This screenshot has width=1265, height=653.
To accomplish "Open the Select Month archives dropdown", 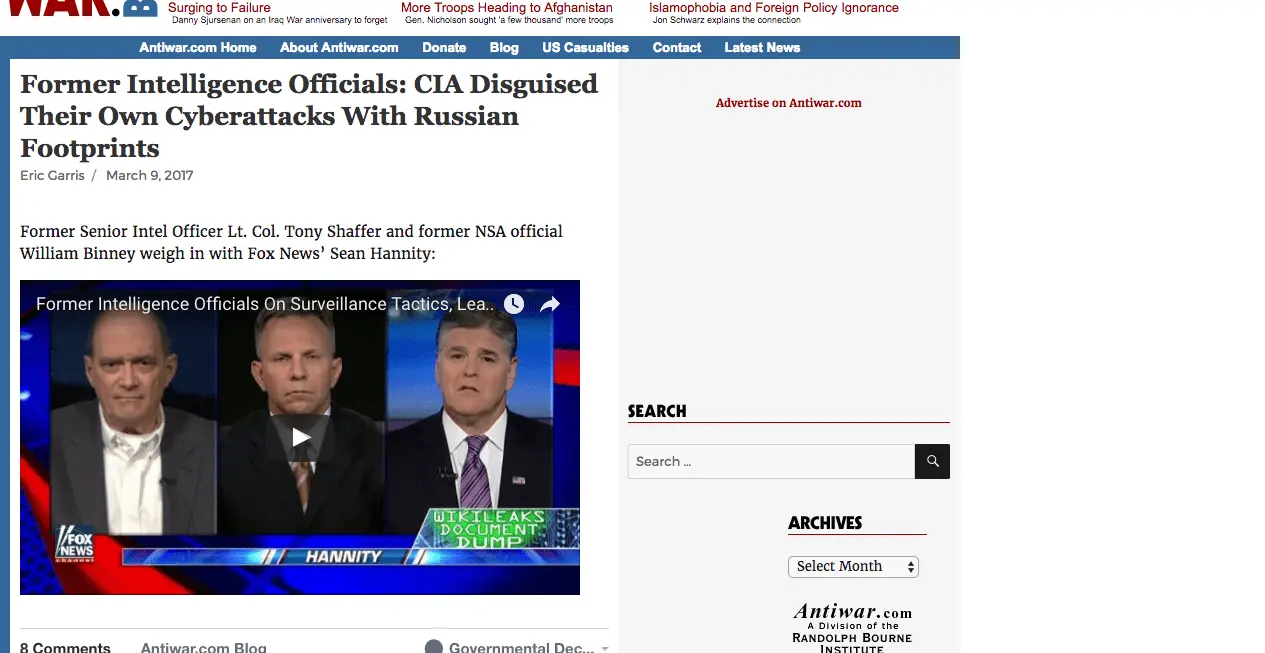I will 853,566.
